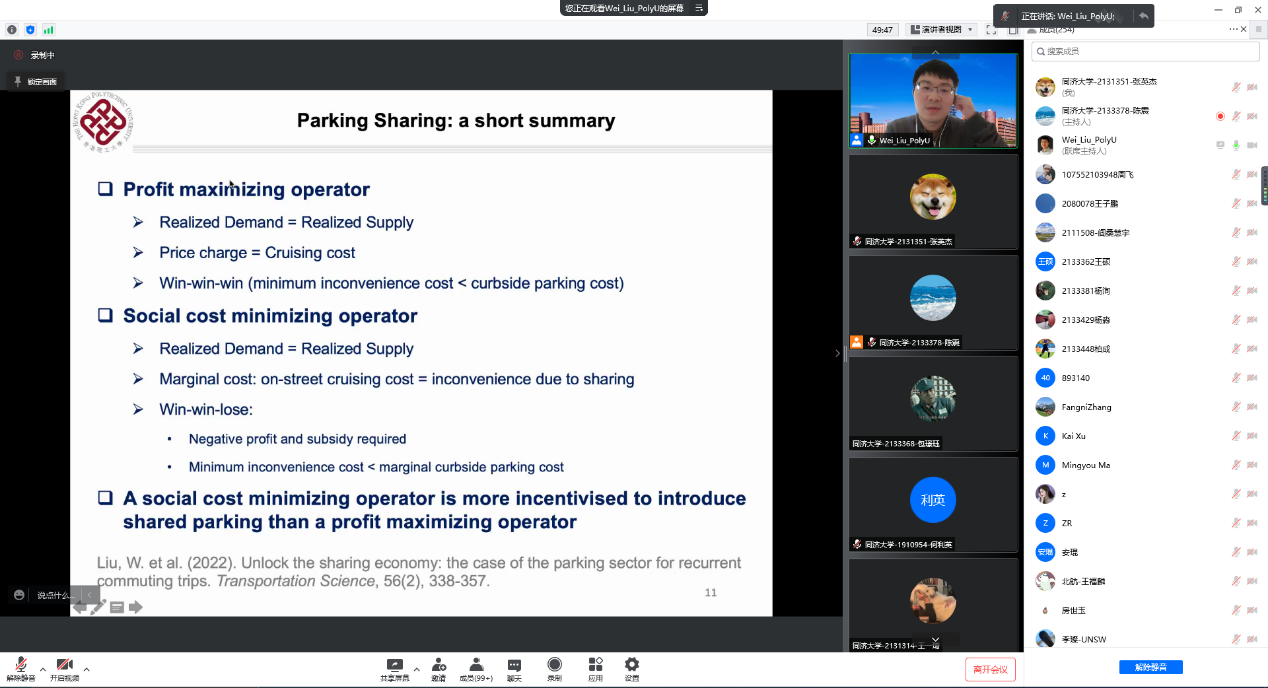The image size is (1268, 688).
Task: Expand audio options arrow next to 解除静音
Action: point(42,669)
